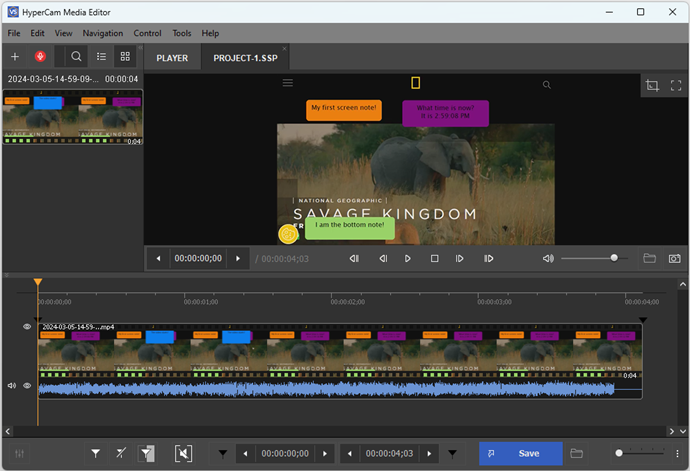This screenshot has width=690, height=471.
Task: Add a marker with filter-shaped icon
Action: click(x=95, y=453)
